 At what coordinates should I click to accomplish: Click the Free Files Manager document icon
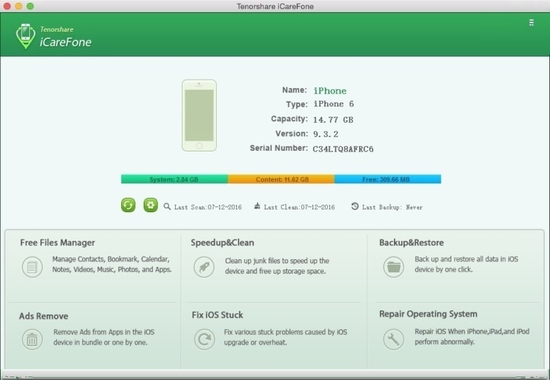[x=32, y=267]
